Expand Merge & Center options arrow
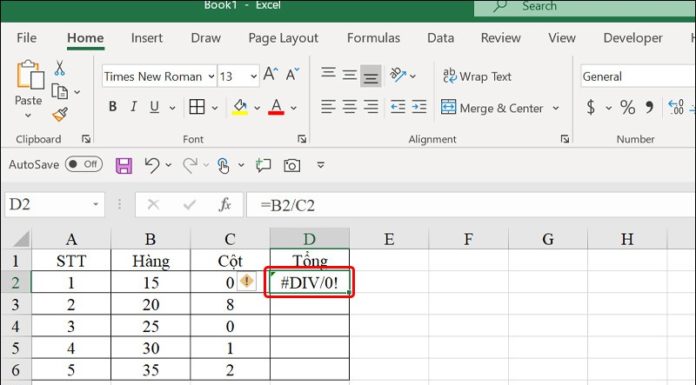The width and height of the screenshot is (696, 385). [555, 108]
